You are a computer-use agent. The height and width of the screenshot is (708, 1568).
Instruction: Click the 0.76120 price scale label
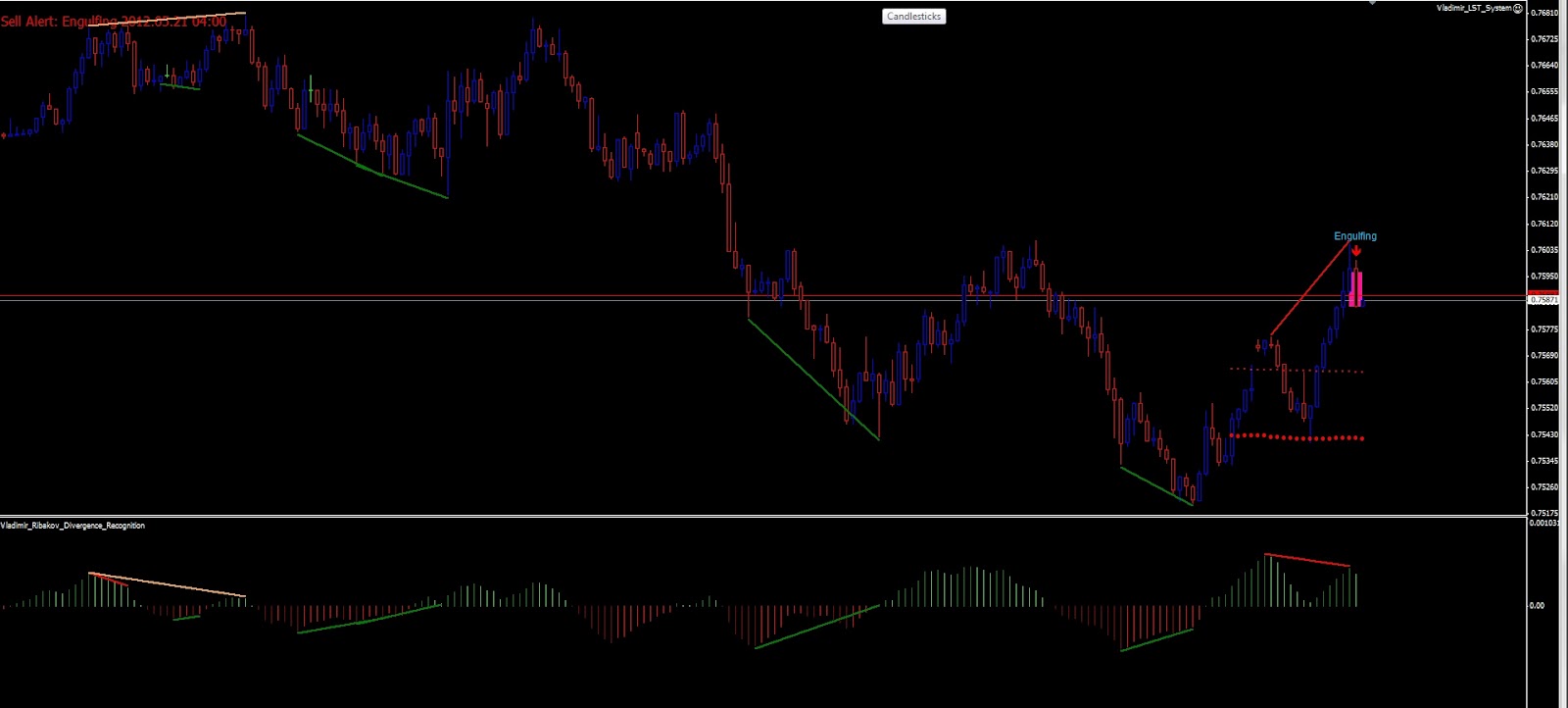point(1544,224)
